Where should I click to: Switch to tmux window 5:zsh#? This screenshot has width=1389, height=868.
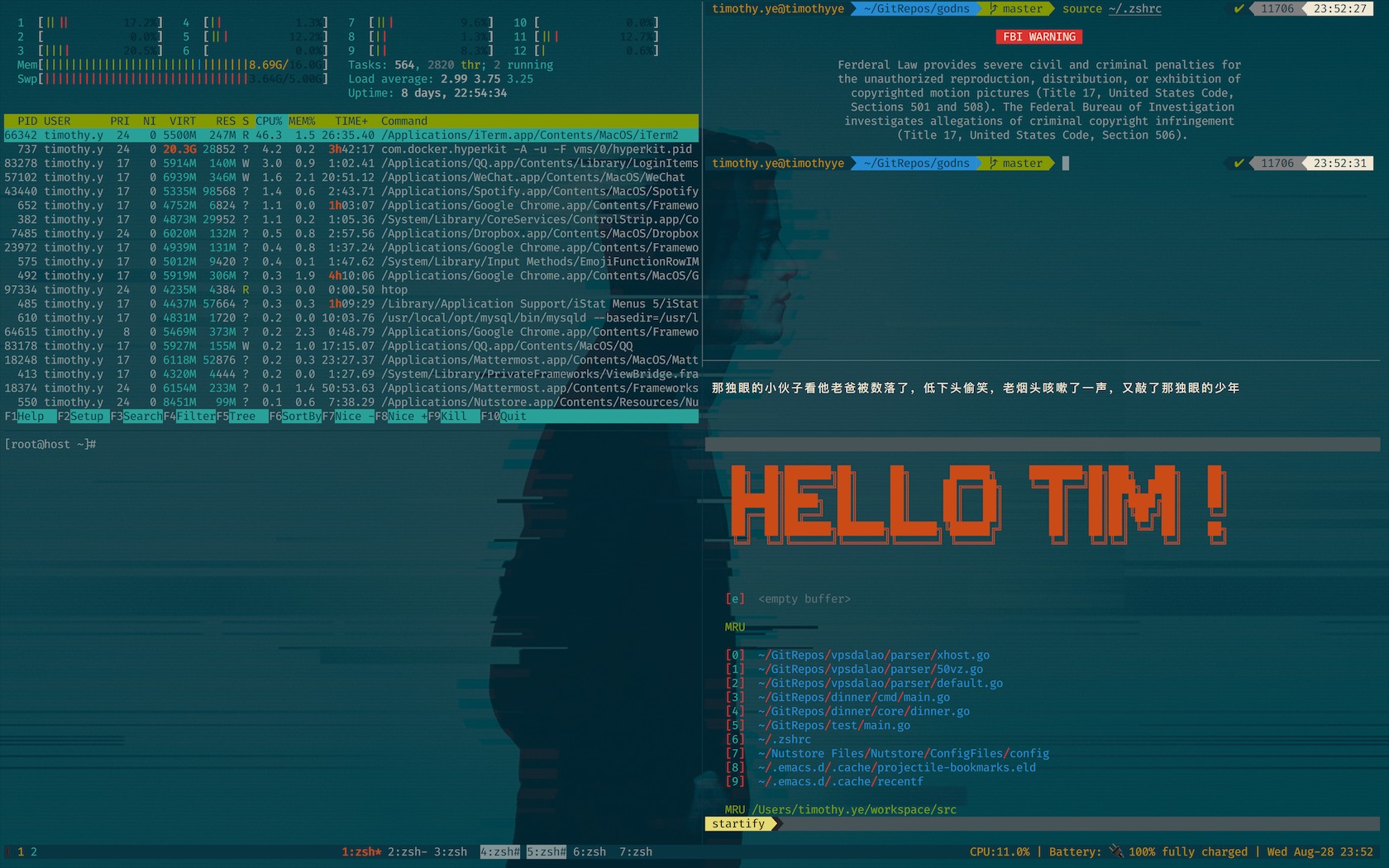[x=547, y=852]
